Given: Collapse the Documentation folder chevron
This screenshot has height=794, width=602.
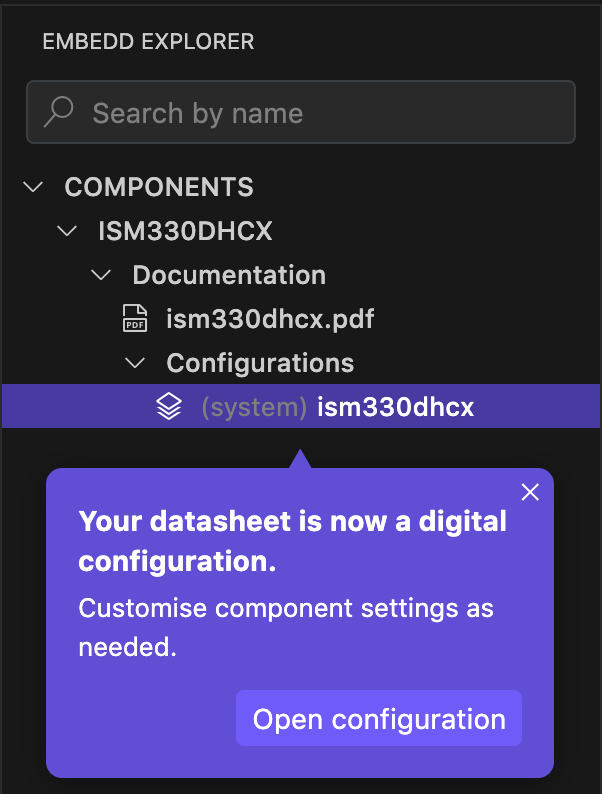Looking at the screenshot, I should (101, 275).
